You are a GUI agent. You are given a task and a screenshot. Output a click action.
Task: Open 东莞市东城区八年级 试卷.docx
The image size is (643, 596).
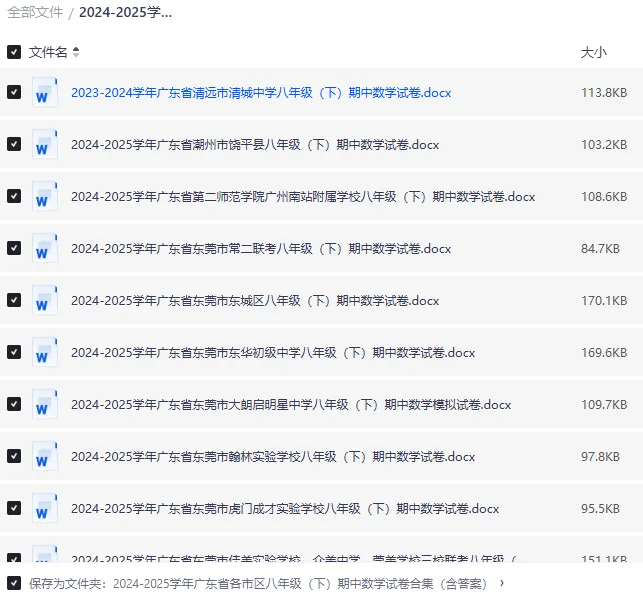point(255,301)
